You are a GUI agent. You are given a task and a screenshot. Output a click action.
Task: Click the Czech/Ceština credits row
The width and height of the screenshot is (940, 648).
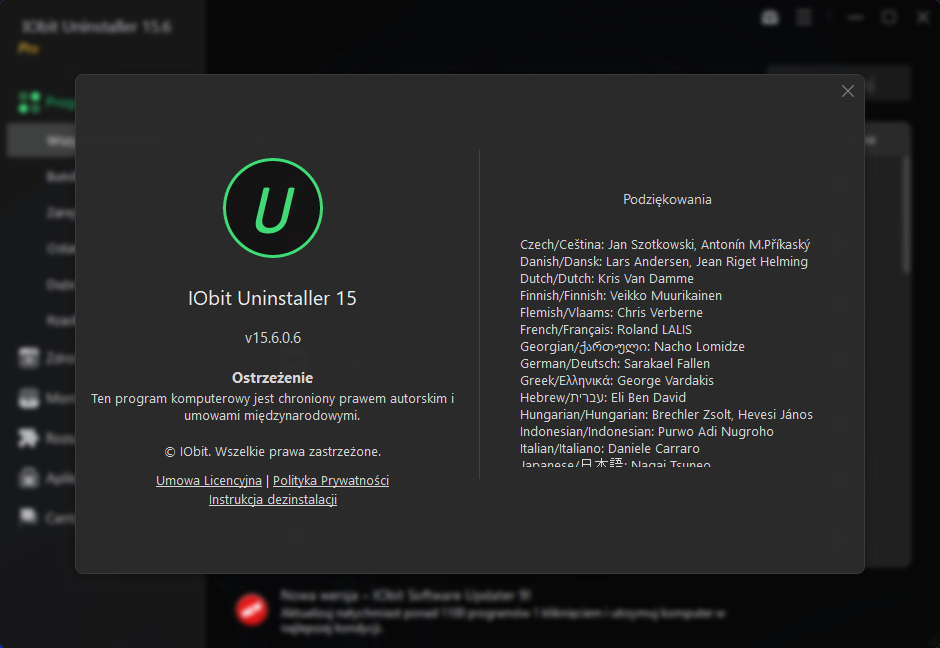click(x=665, y=245)
